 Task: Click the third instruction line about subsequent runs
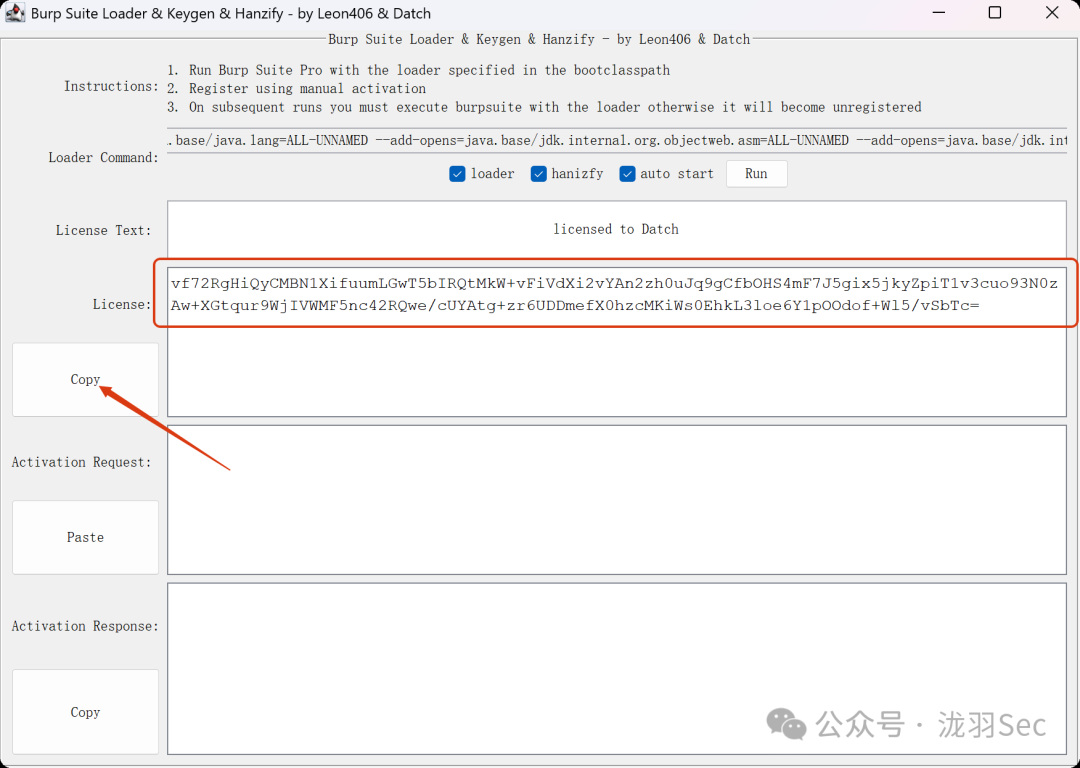pyautogui.click(x=554, y=107)
